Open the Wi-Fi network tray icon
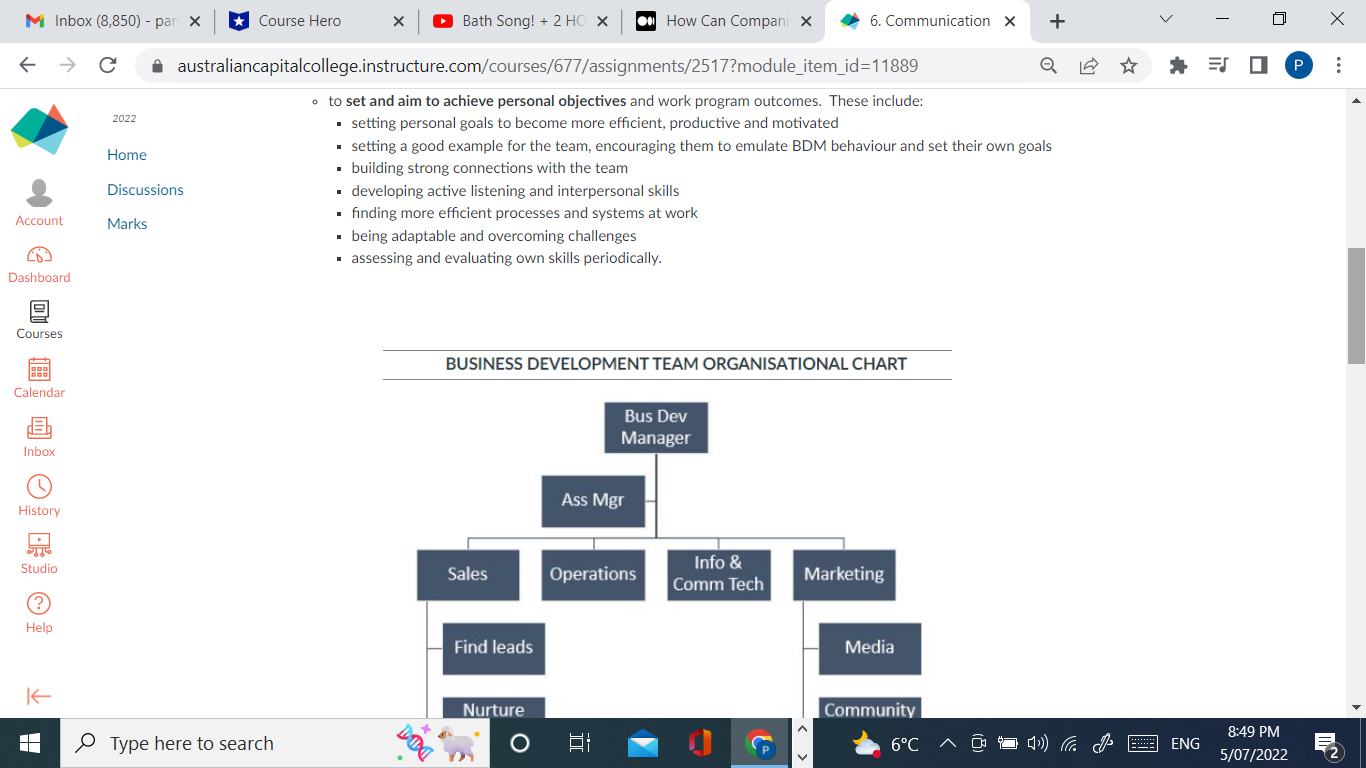The height and width of the screenshot is (768, 1366). [1069, 743]
